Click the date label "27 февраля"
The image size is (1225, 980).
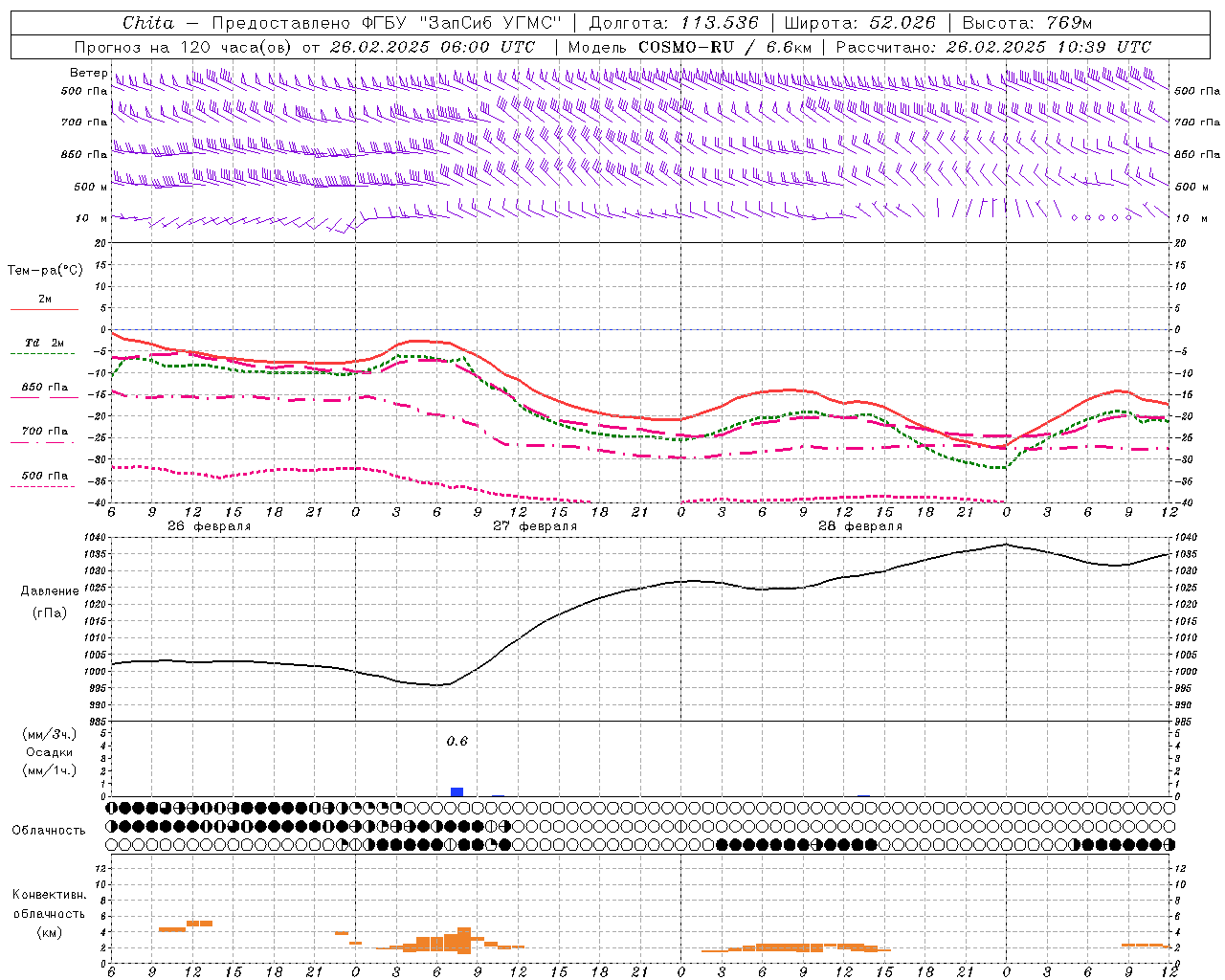pyautogui.click(x=534, y=526)
